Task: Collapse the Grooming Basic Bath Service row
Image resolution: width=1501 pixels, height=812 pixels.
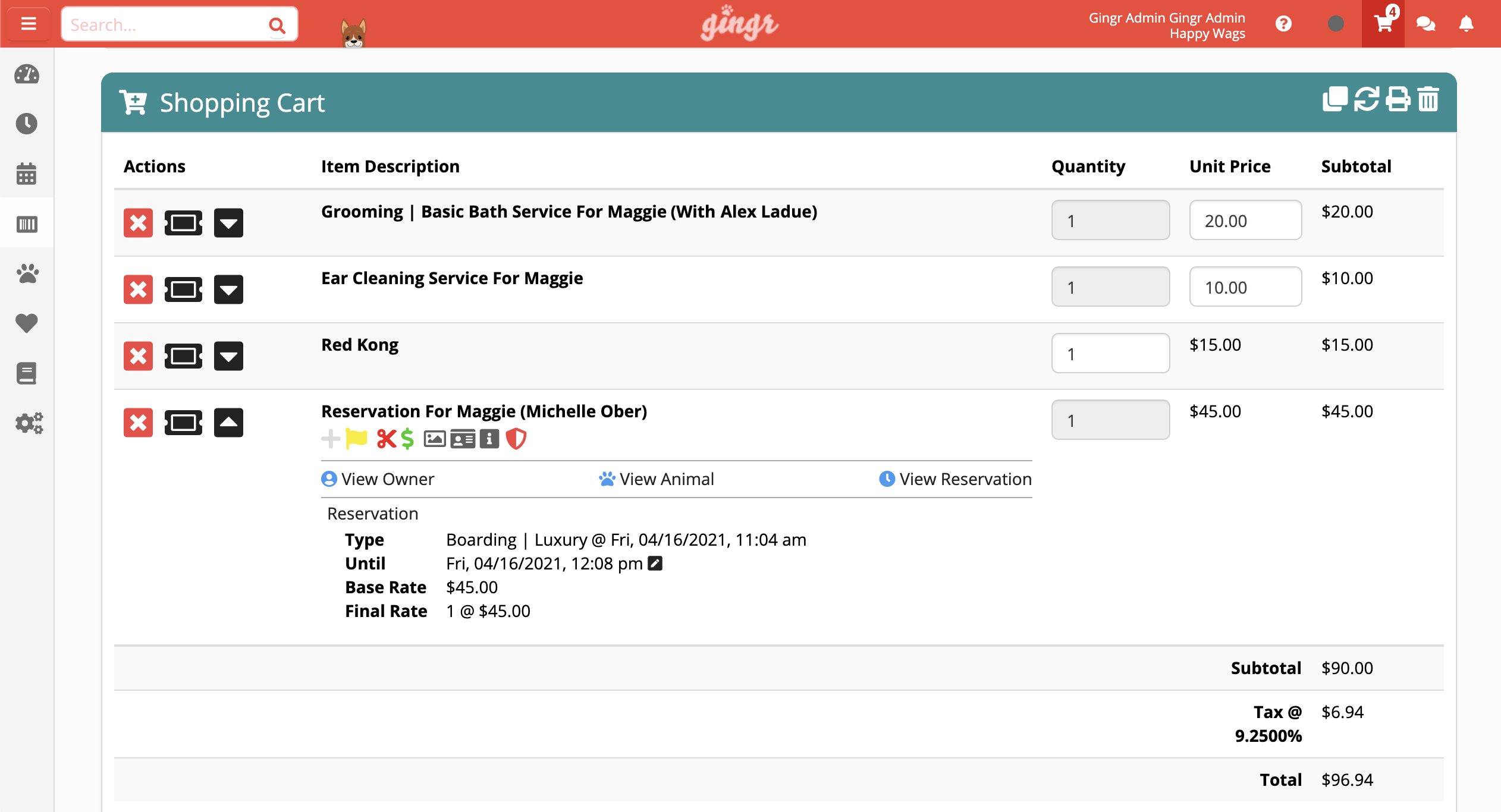Action: click(x=228, y=222)
